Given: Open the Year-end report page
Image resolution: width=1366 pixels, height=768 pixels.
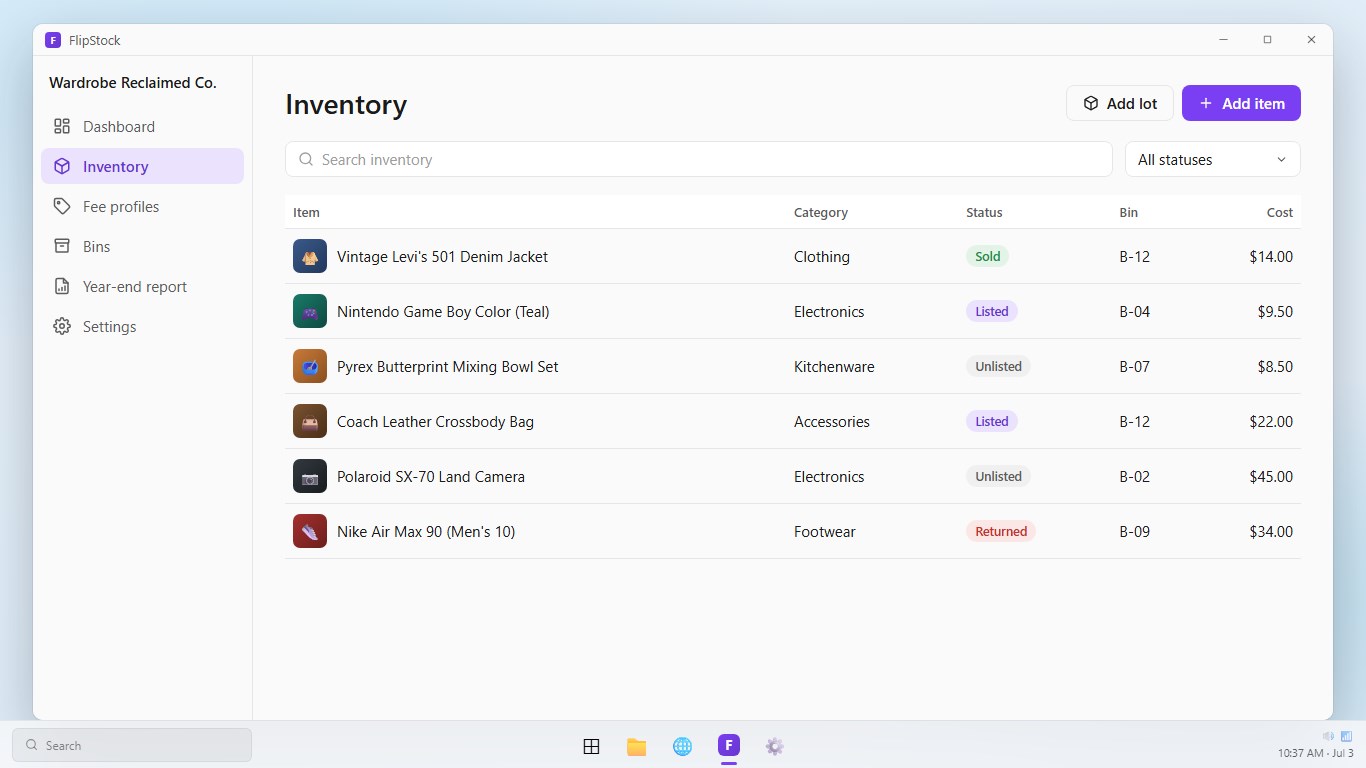Looking at the screenshot, I should click(x=142, y=286).
